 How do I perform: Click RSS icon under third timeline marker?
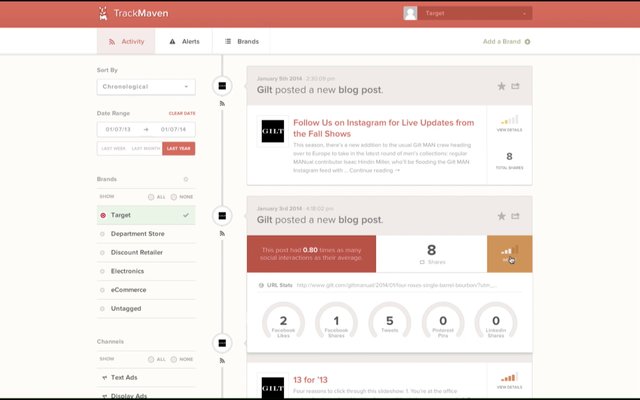coord(222,360)
